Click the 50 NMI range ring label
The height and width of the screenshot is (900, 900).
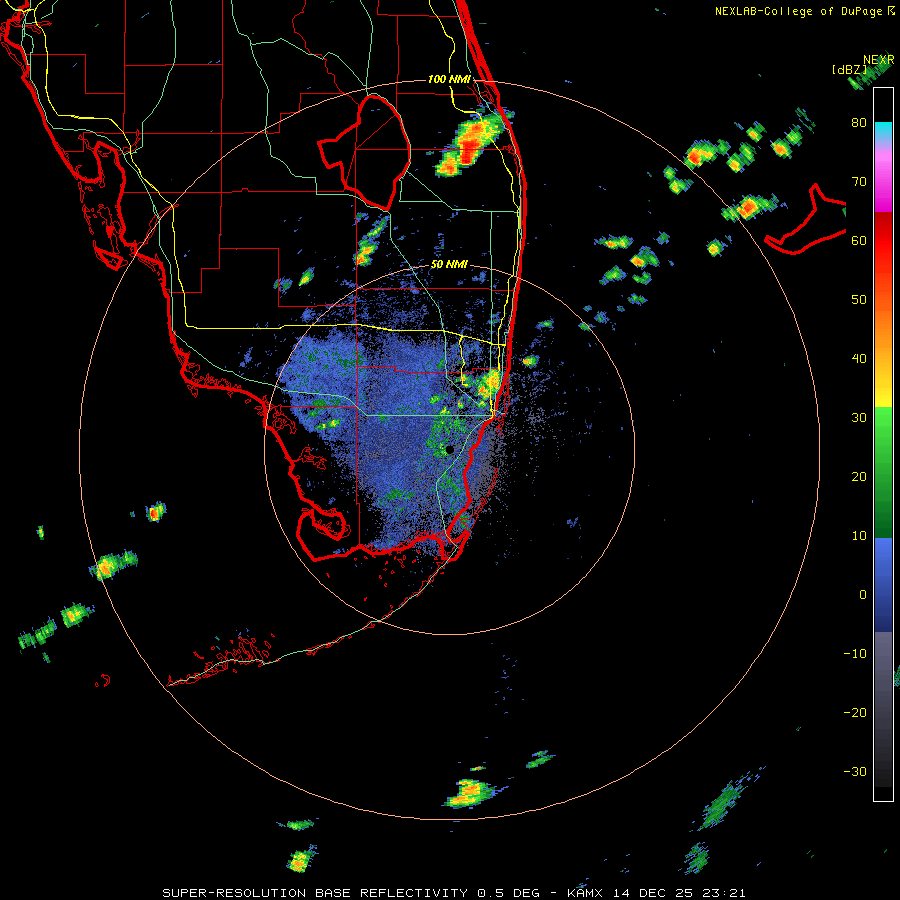[449, 265]
